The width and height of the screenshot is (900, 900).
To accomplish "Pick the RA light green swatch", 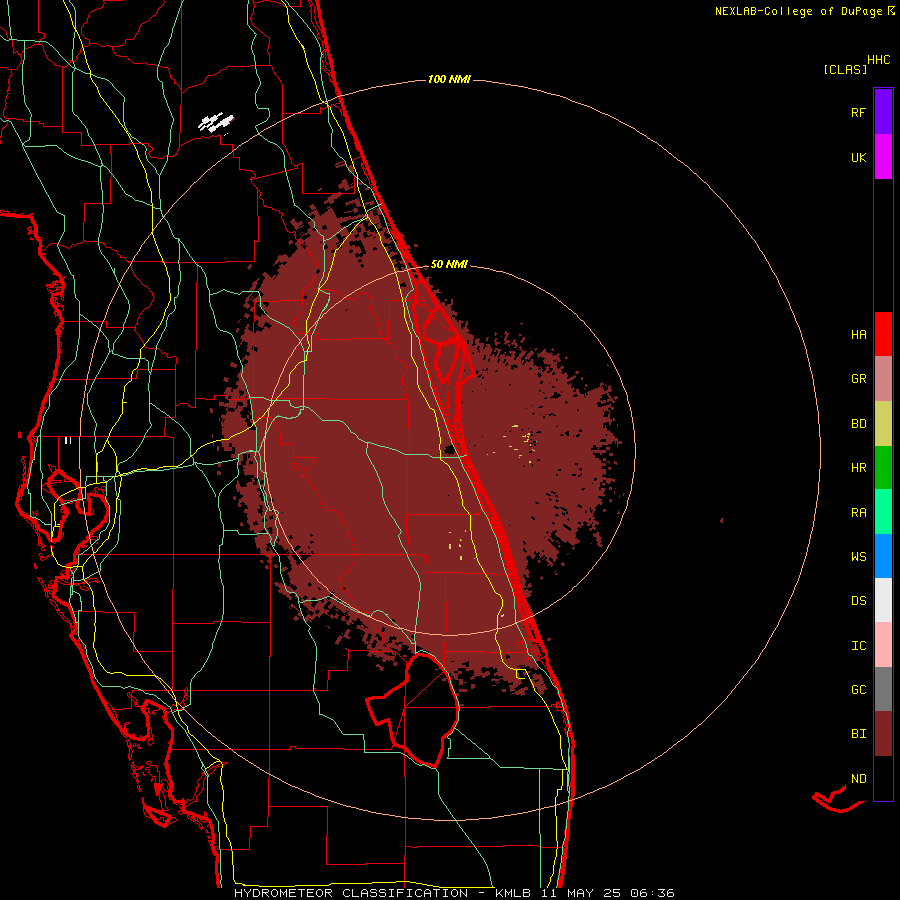I will [x=883, y=512].
